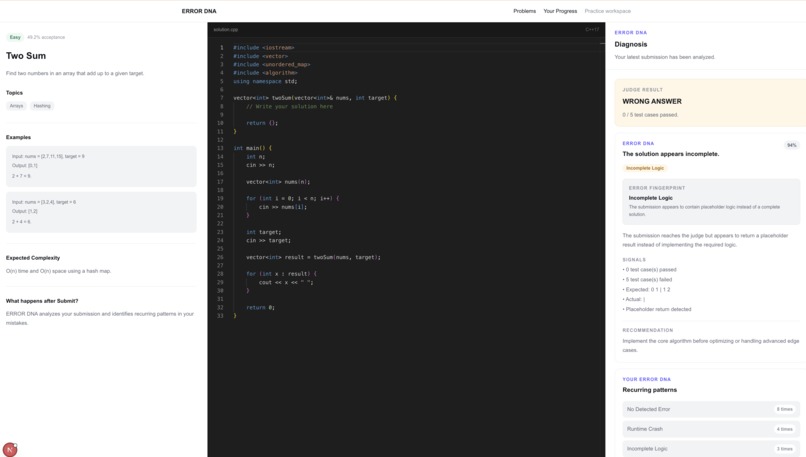Click the '0 / 5 test cases passed' text
The image size is (806, 457).
point(650,115)
